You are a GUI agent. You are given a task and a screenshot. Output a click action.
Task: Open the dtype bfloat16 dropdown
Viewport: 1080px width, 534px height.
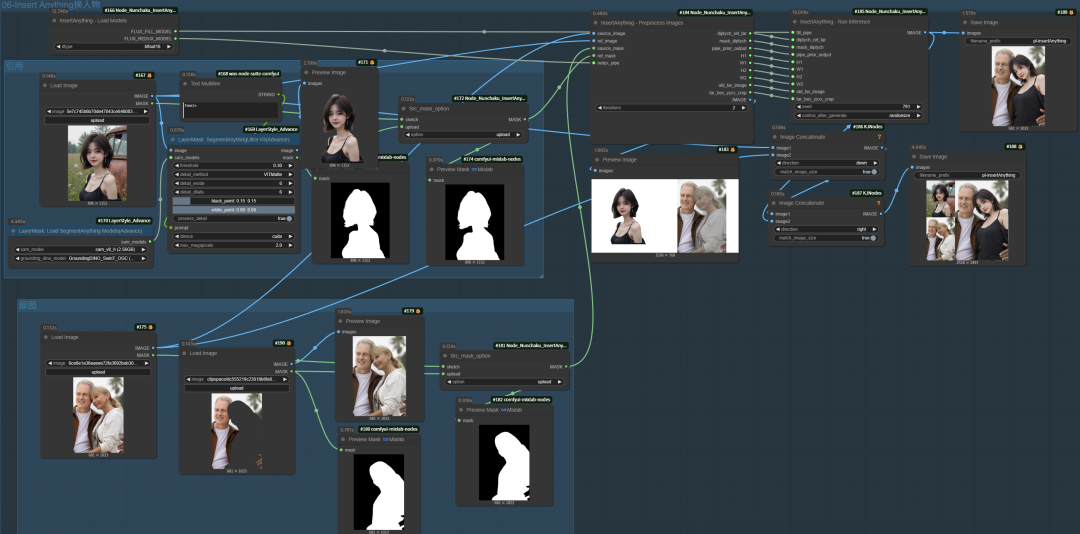112,46
